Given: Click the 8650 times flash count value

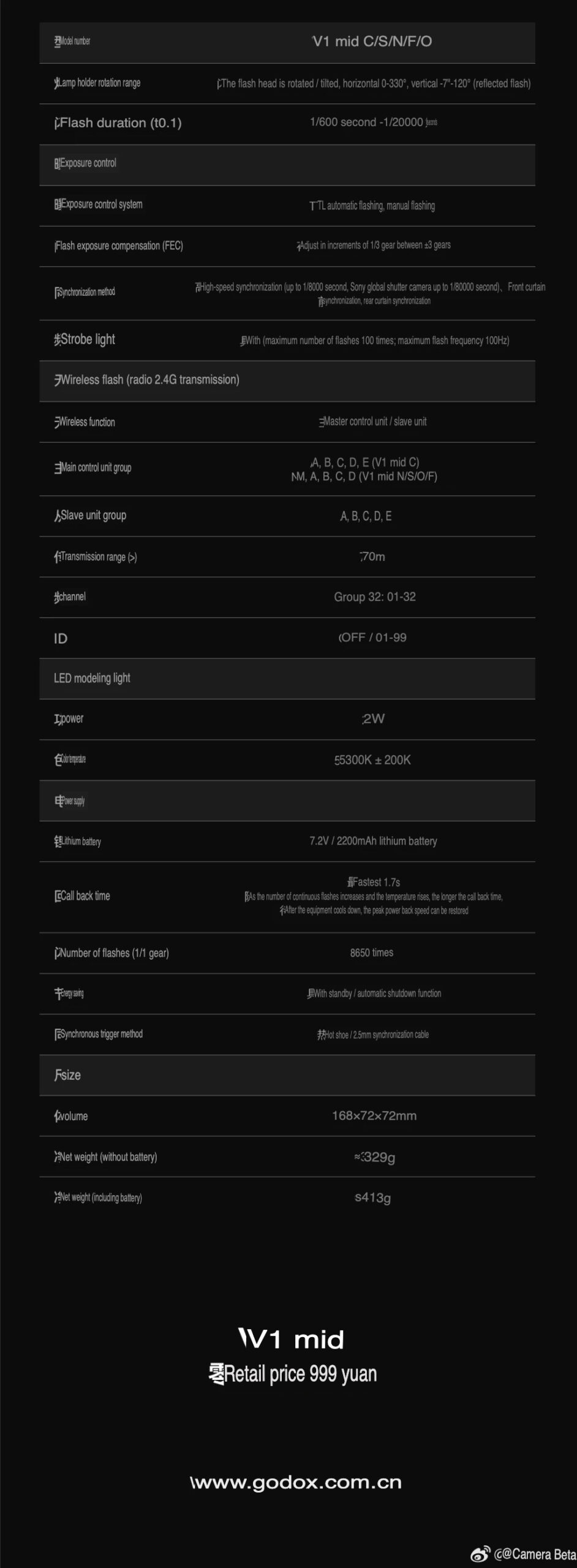Looking at the screenshot, I should point(372,952).
